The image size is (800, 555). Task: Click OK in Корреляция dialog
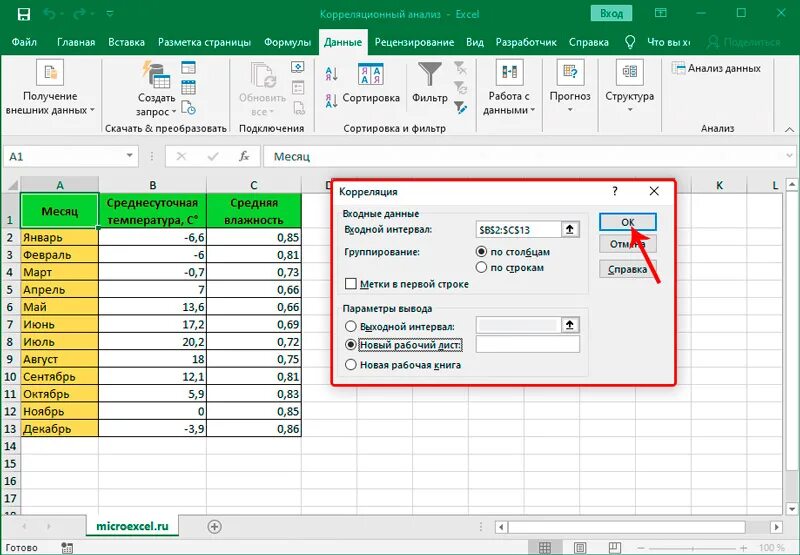pos(628,222)
